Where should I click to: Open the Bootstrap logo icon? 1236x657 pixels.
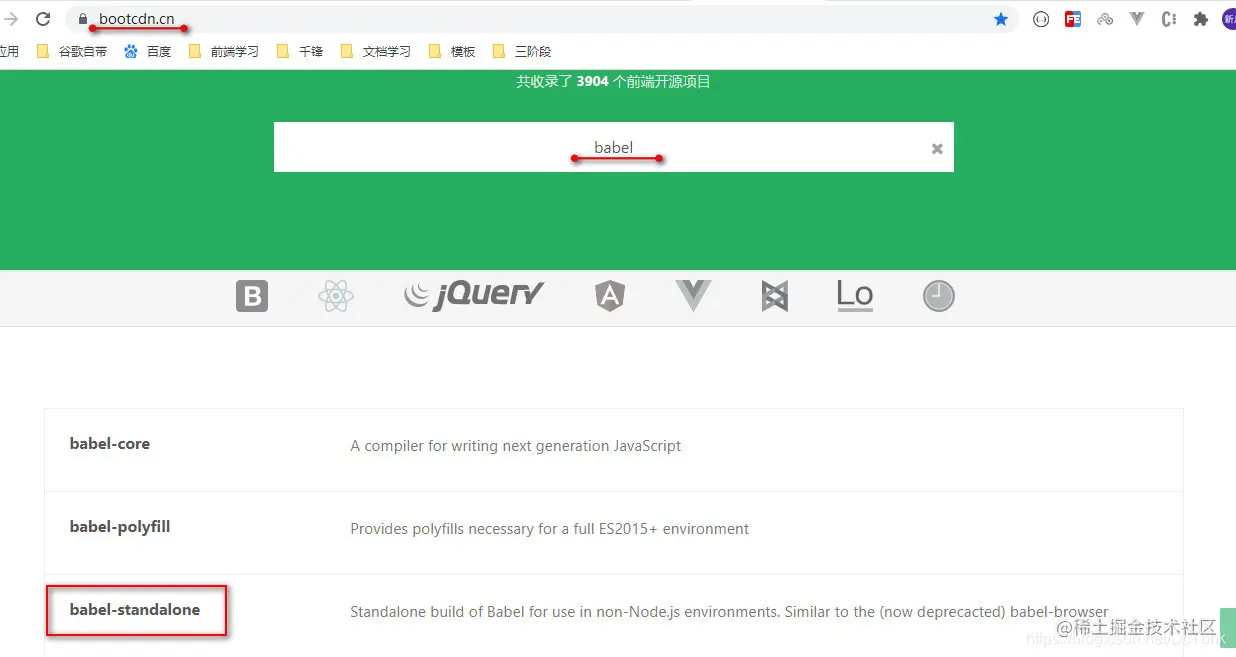coord(252,296)
